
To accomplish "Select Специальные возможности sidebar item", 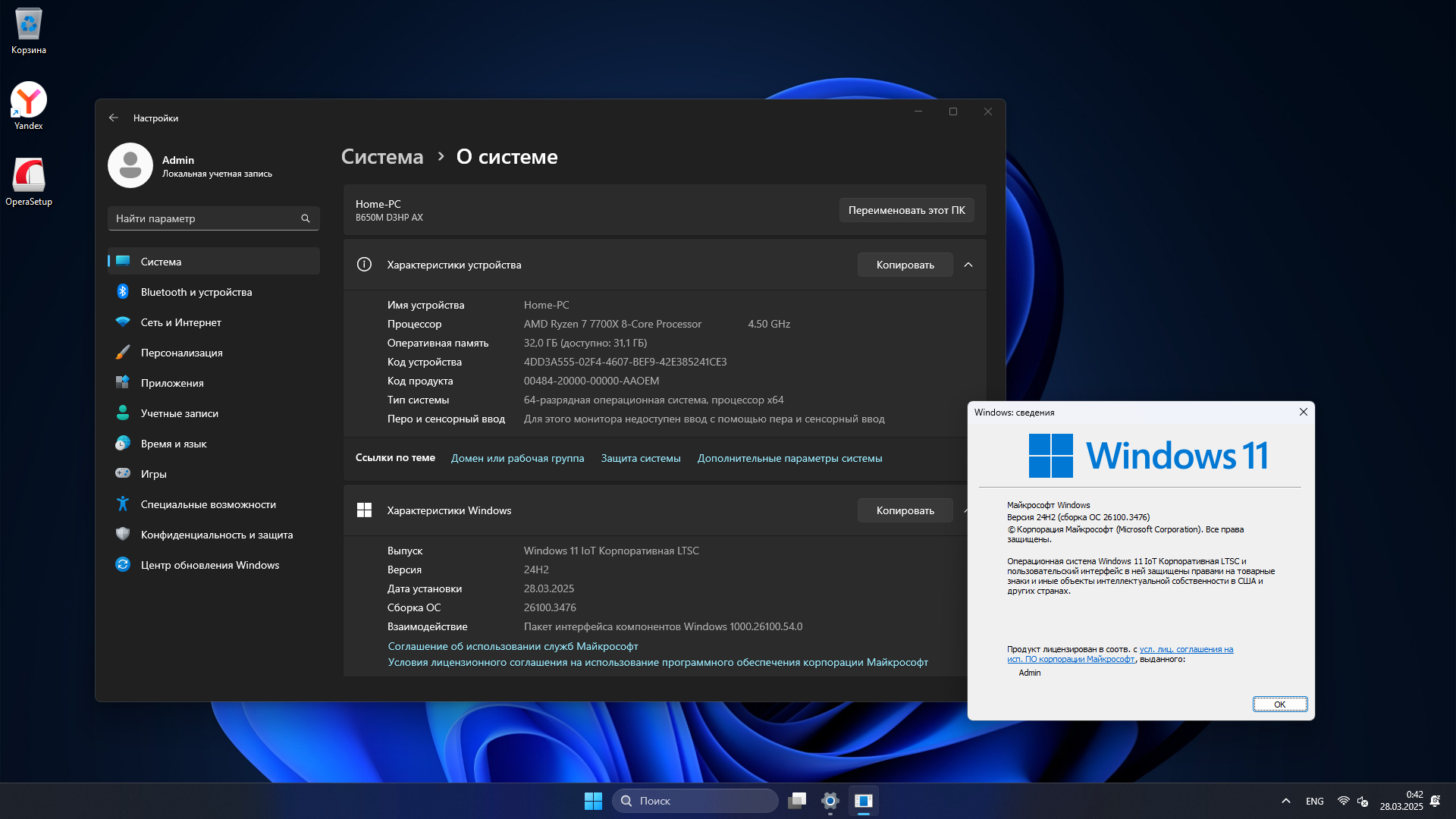I will (208, 504).
